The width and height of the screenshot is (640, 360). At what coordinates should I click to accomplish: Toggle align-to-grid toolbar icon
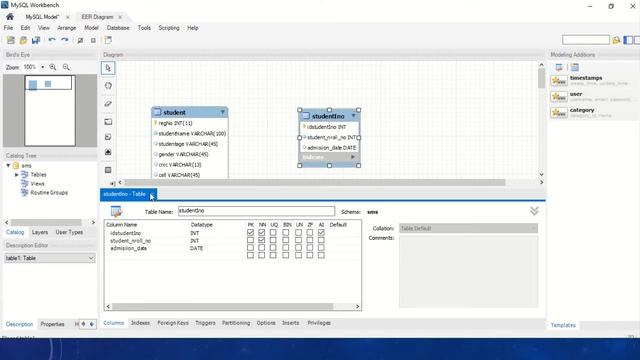click(93, 40)
